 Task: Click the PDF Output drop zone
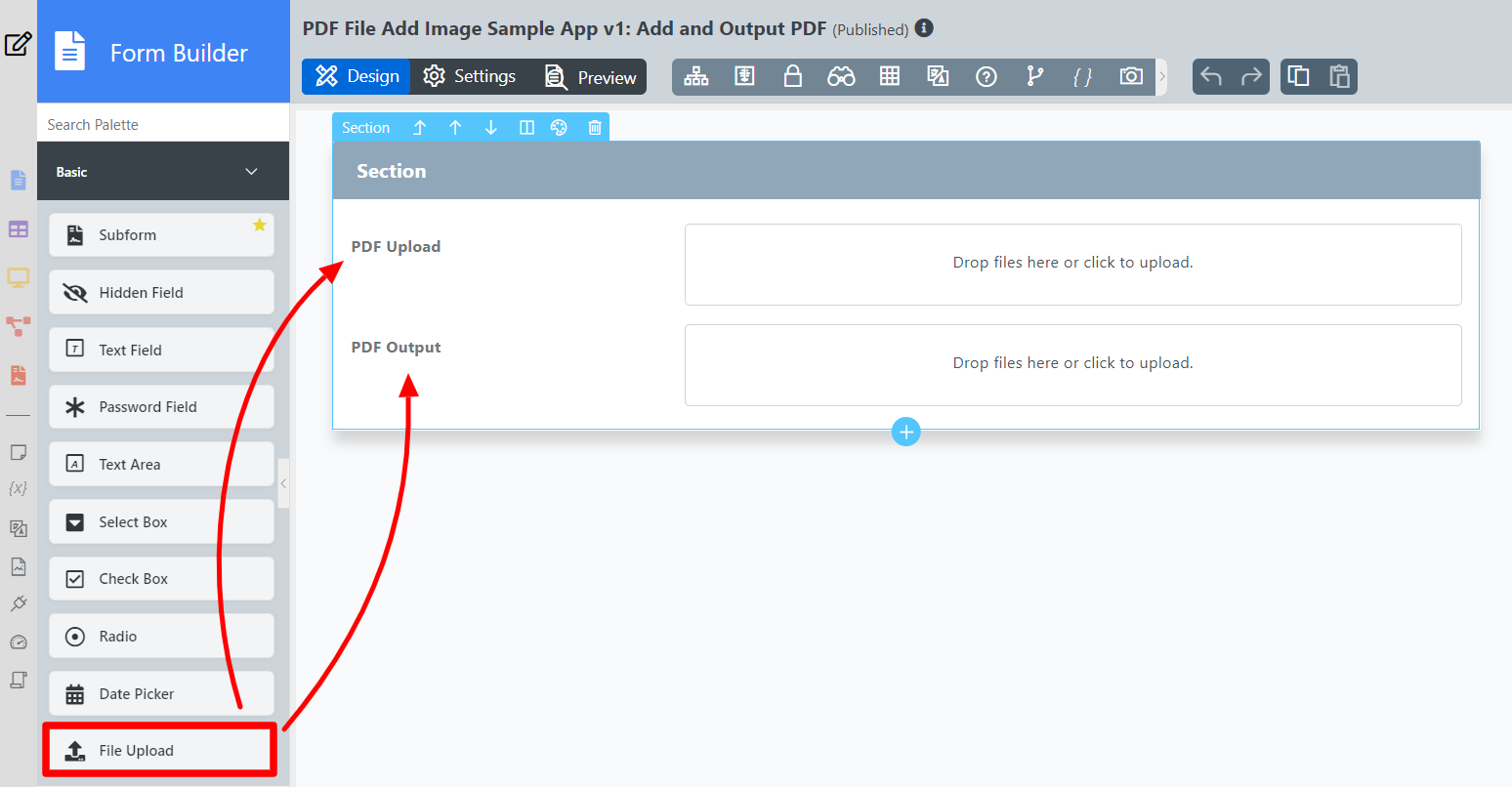(1072, 365)
